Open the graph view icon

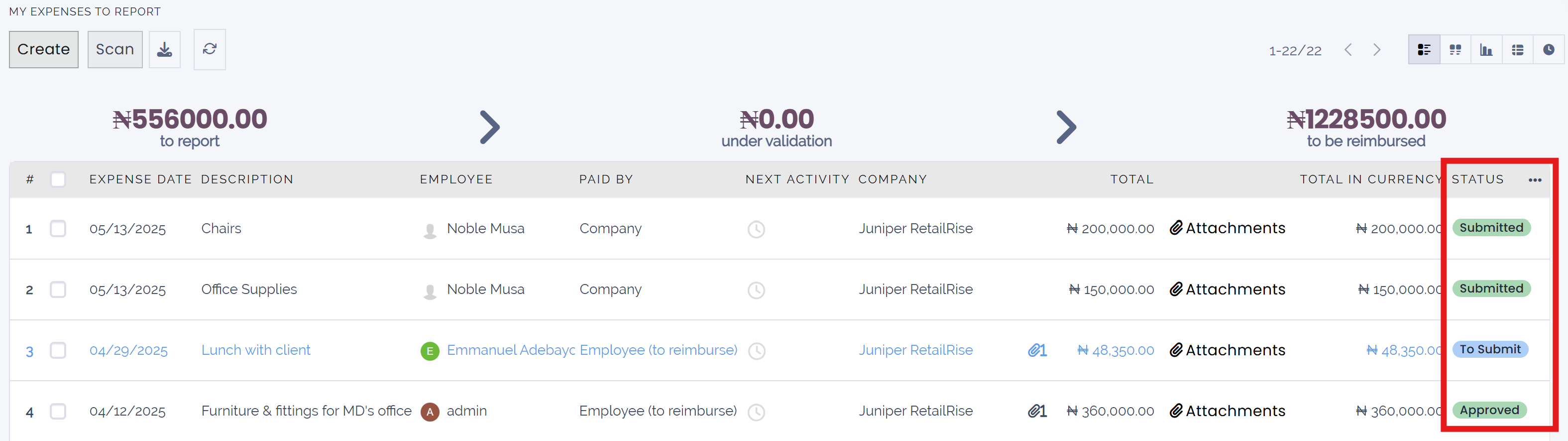(1486, 49)
